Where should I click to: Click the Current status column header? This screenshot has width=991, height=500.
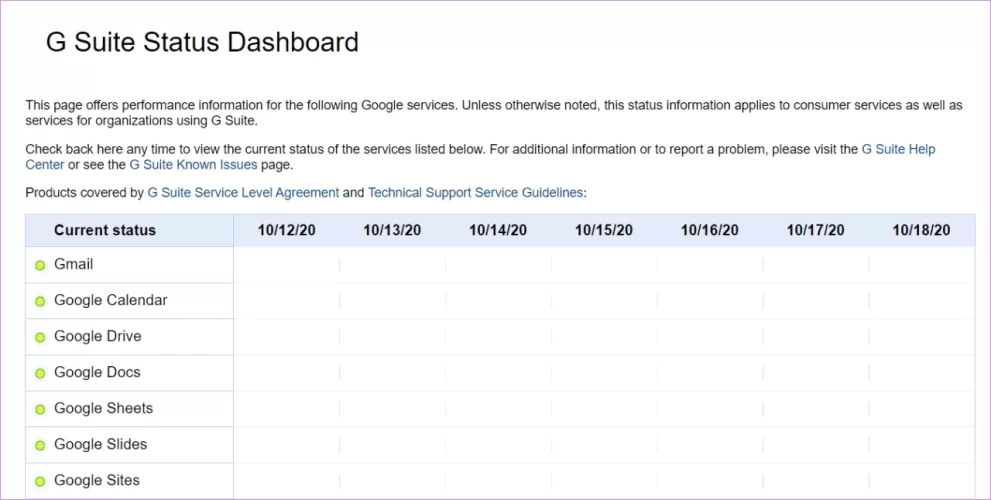[x=105, y=230]
